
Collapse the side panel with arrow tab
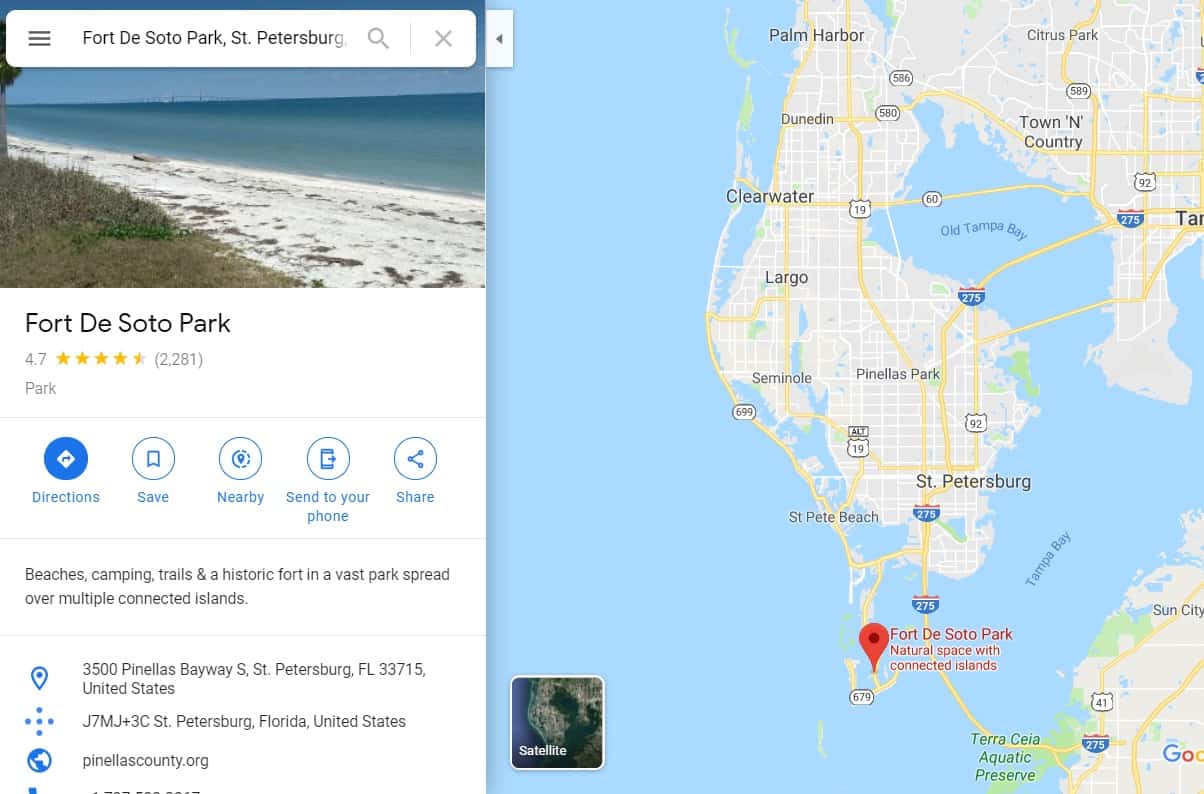[499, 39]
